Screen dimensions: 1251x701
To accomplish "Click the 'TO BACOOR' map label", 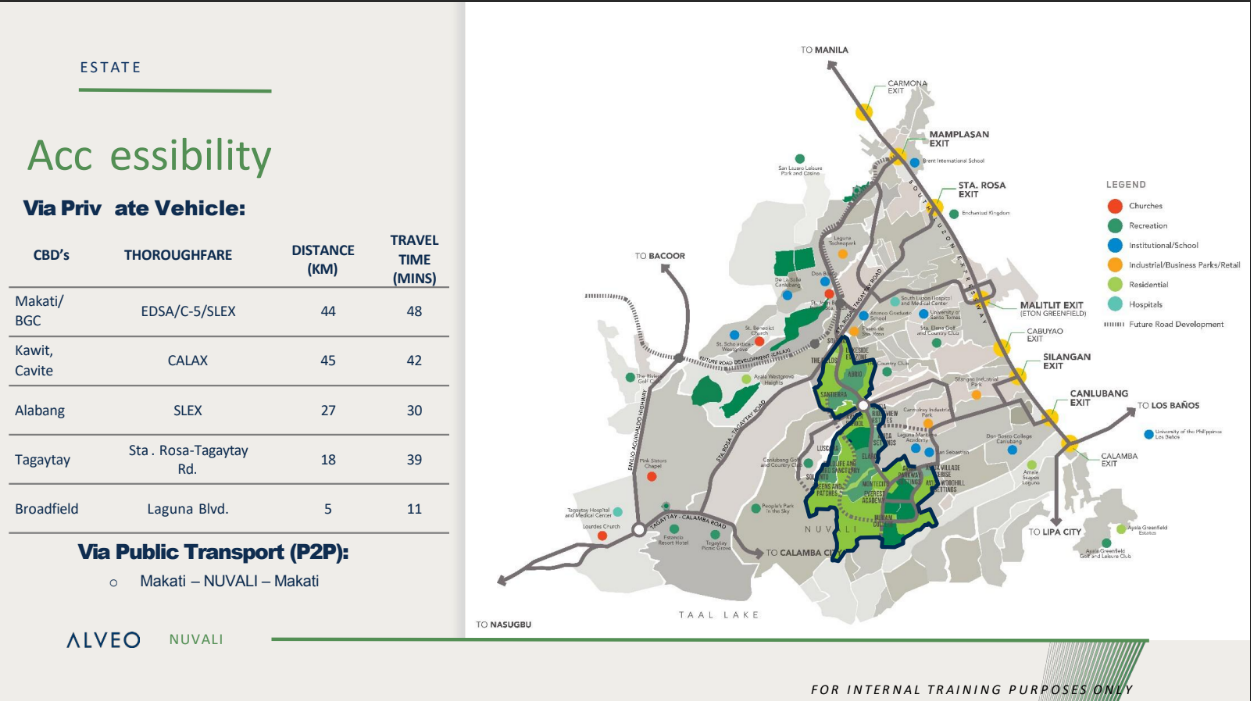I will 660,256.
